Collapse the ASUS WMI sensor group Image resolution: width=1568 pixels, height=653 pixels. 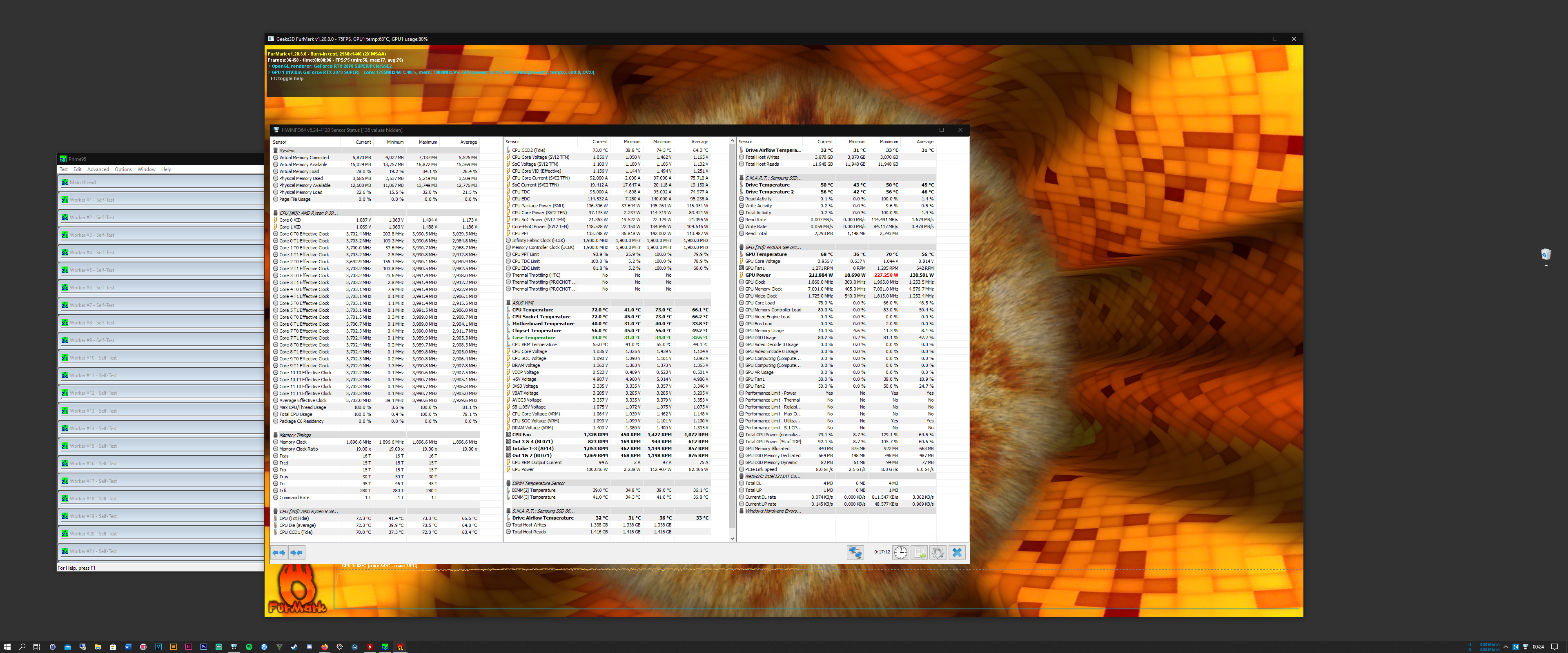pos(522,302)
